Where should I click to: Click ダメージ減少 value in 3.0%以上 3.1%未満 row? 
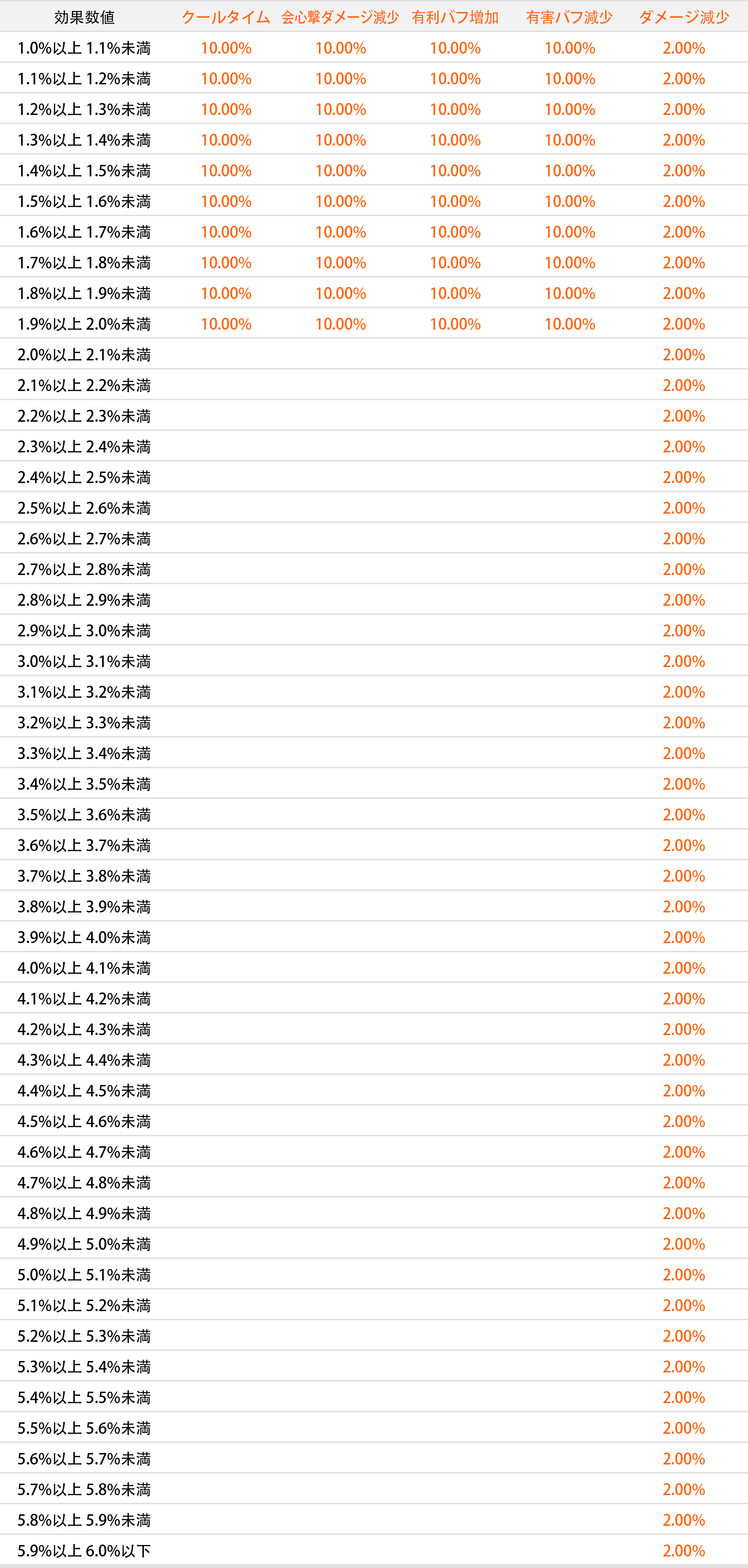click(684, 661)
